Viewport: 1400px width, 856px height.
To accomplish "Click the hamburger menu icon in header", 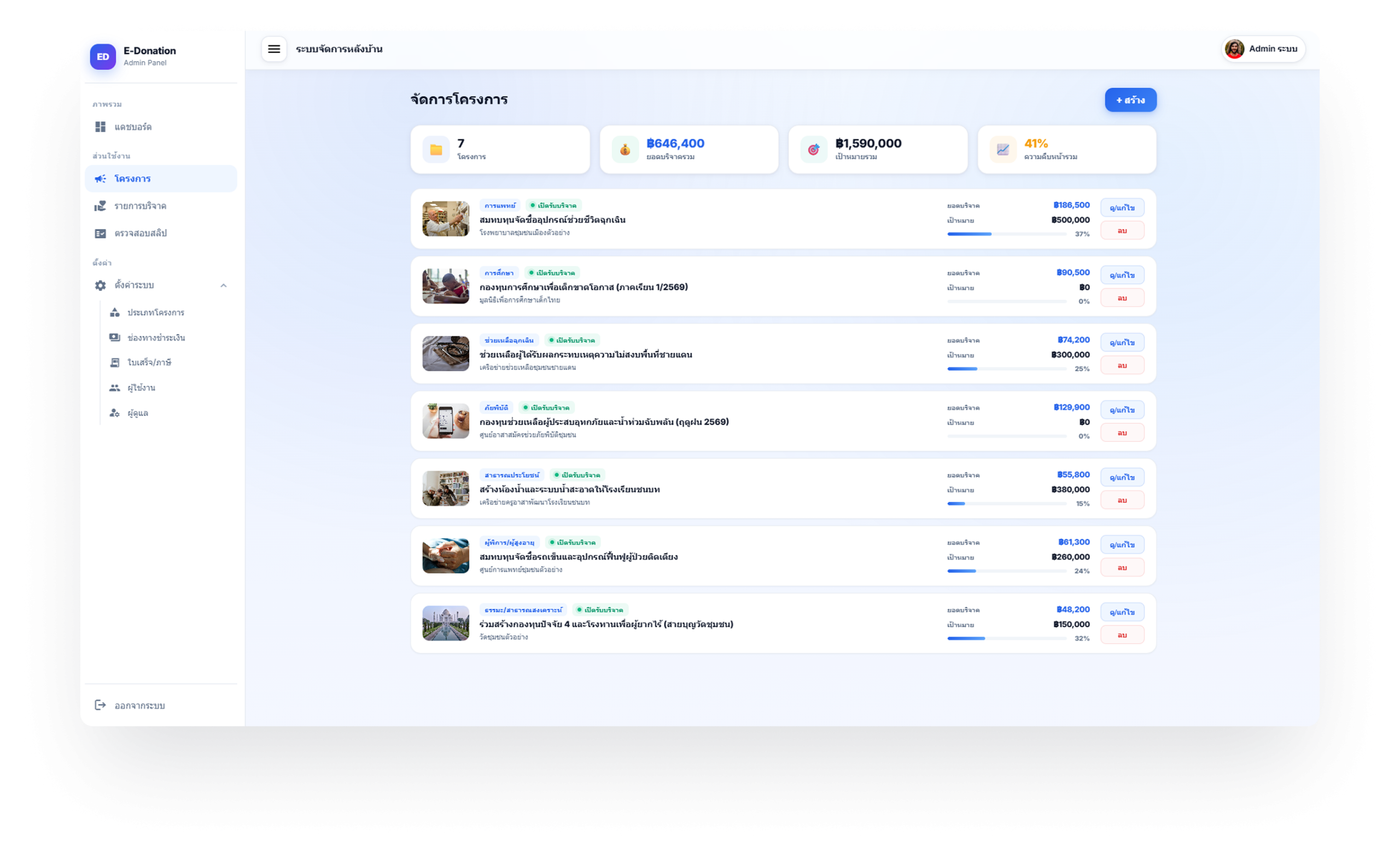I will pos(274,49).
